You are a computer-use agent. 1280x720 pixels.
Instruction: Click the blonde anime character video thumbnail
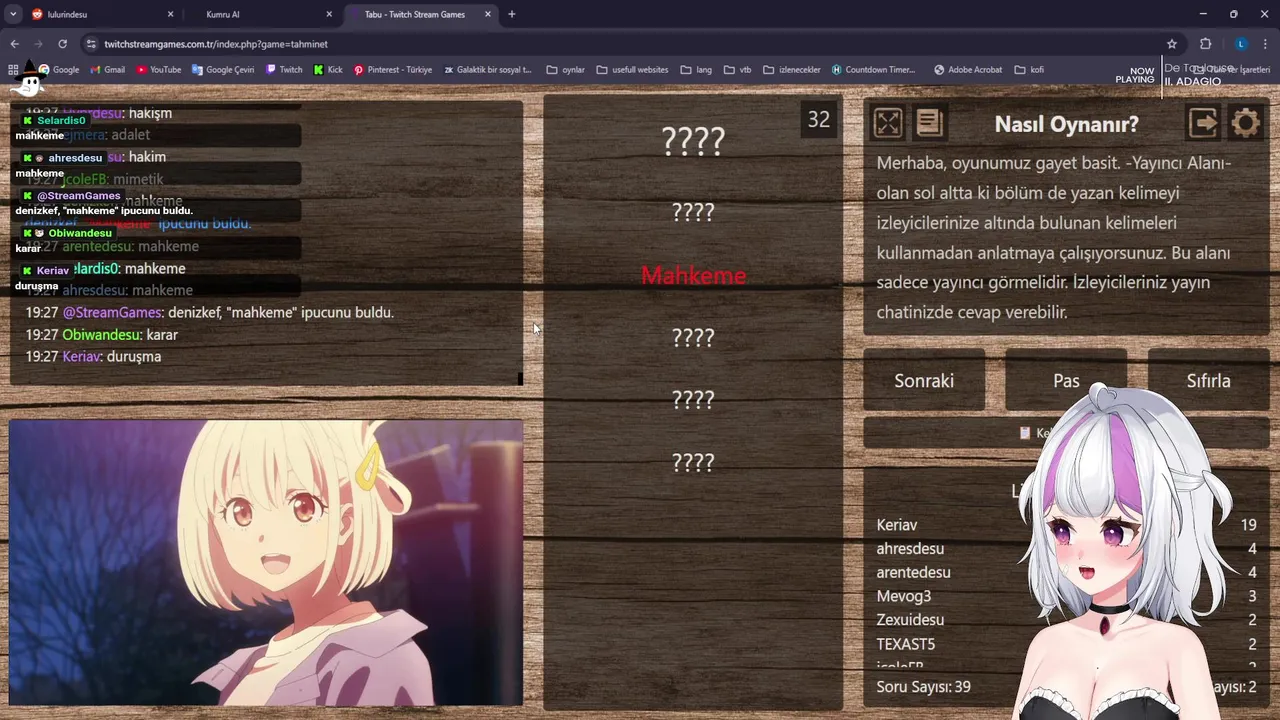266,563
